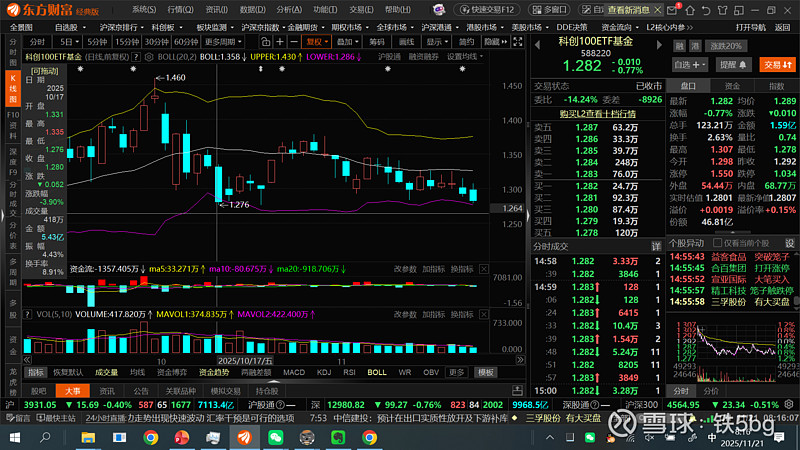The image size is (800, 450).
Task: Toggle MACD indicator on chart
Action: tap(294, 372)
